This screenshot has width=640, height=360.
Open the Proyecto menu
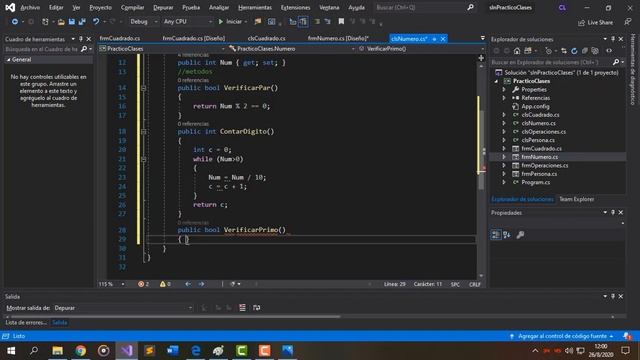coord(100,8)
